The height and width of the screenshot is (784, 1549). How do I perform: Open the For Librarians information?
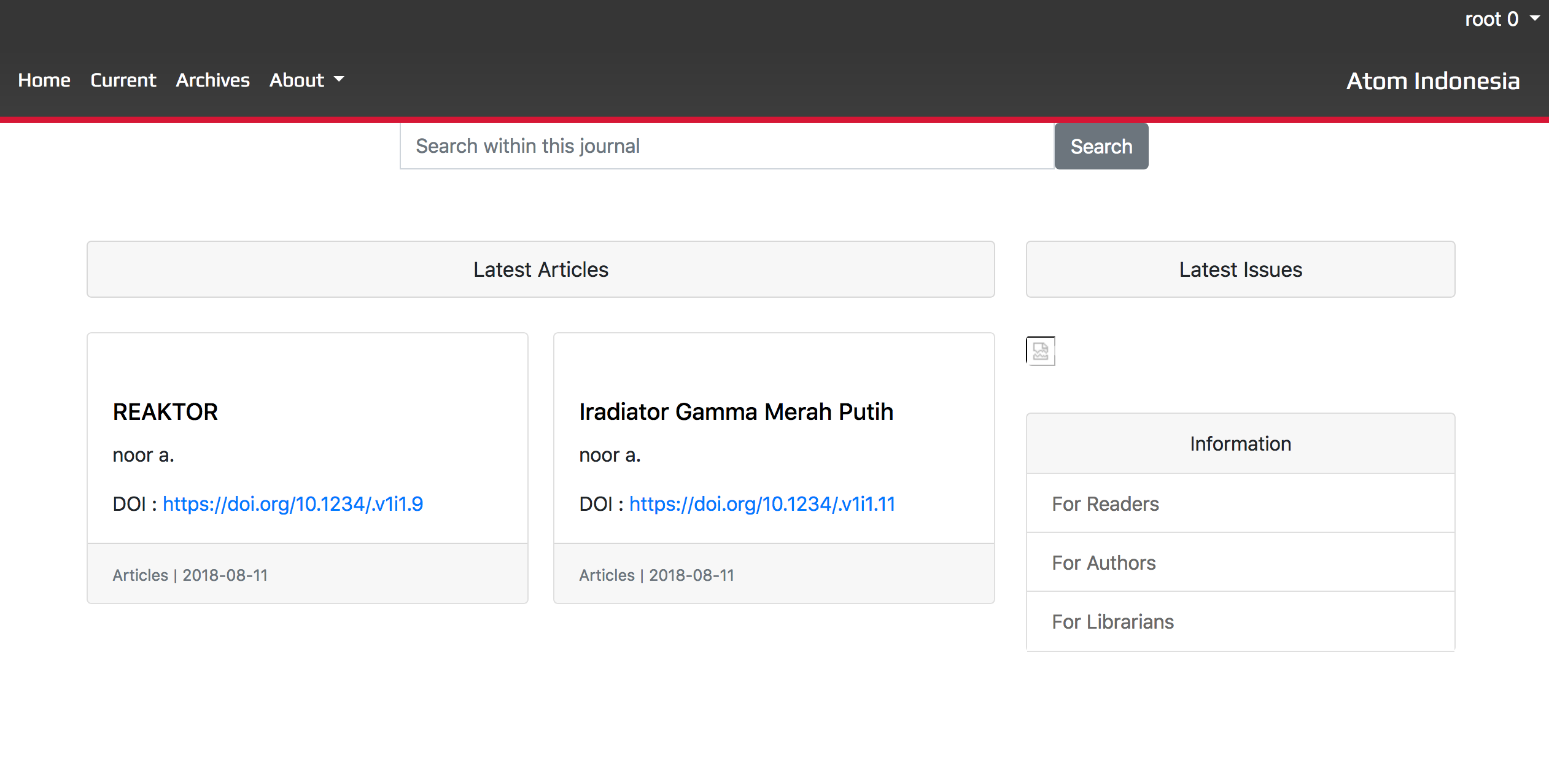coord(1112,622)
